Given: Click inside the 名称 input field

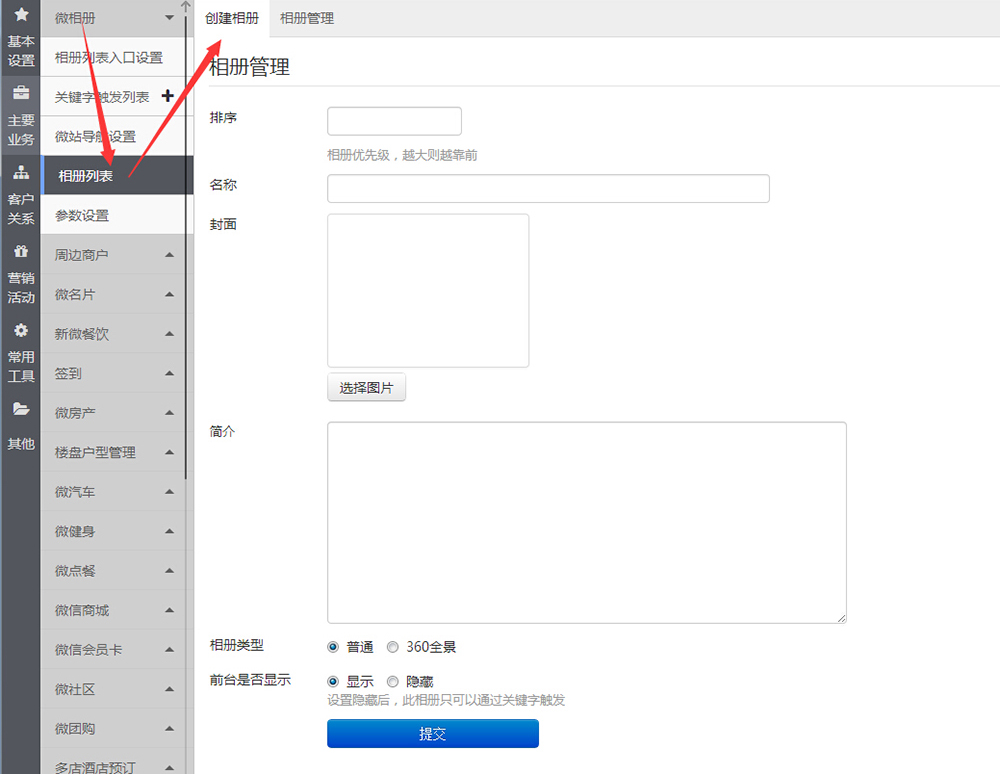Looking at the screenshot, I should coord(548,188).
